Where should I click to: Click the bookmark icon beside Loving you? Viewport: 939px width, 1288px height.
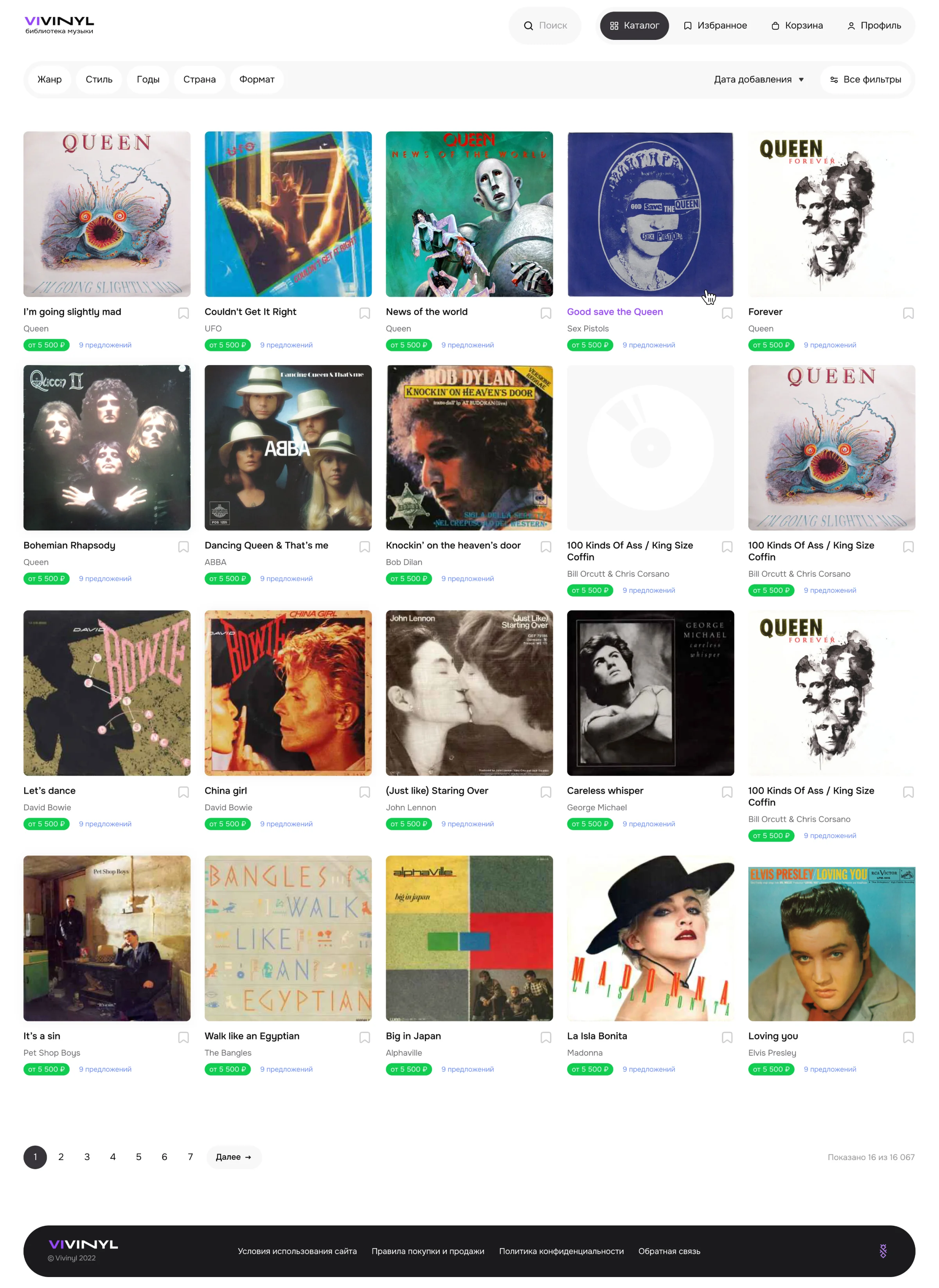point(908,1037)
